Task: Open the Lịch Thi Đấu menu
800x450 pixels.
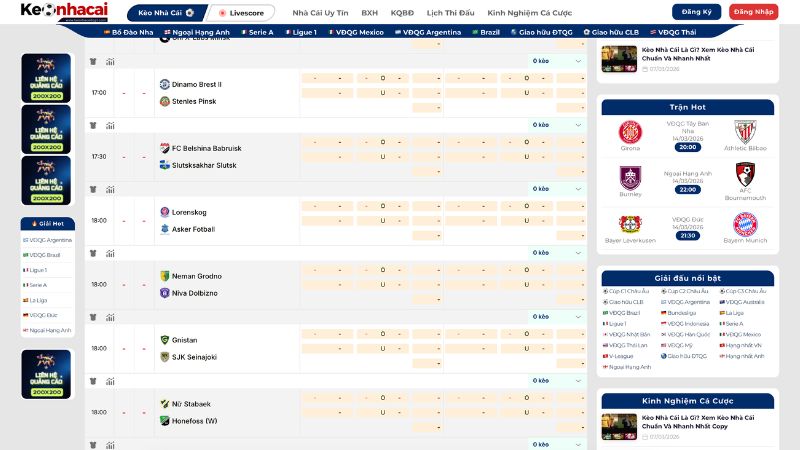Action: coord(450,13)
